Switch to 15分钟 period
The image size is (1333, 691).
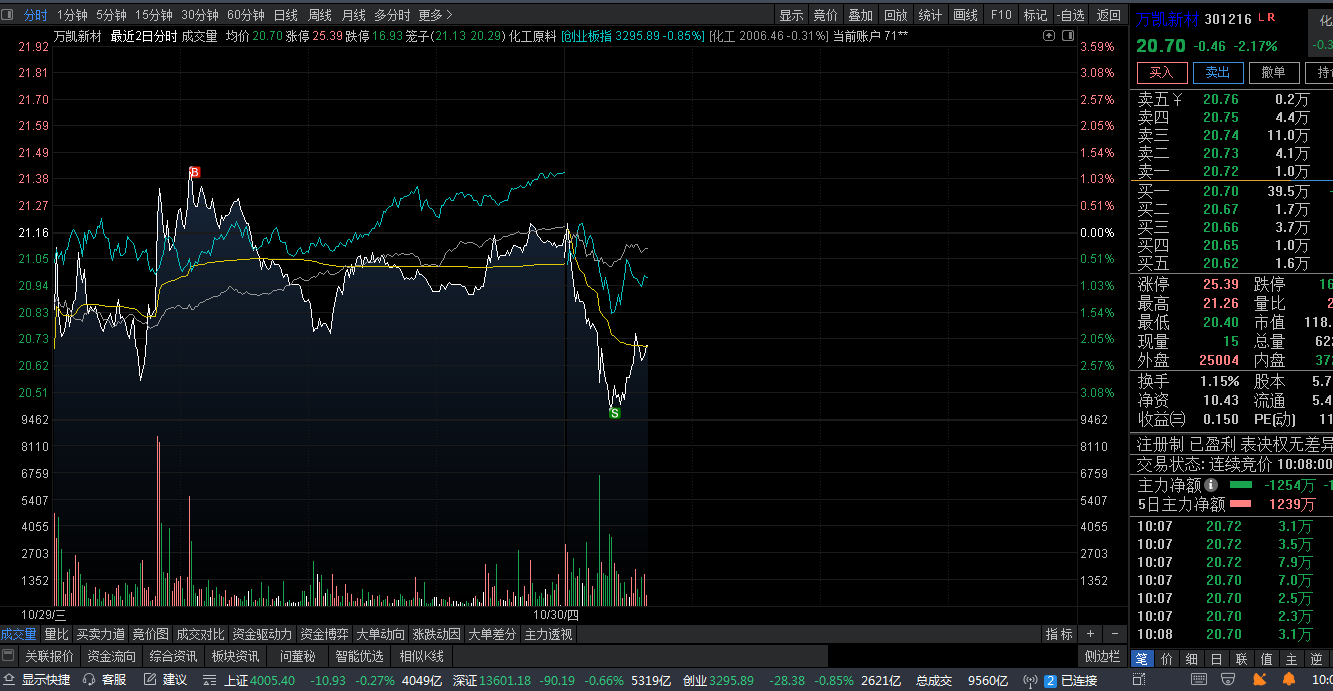pos(154,15)
